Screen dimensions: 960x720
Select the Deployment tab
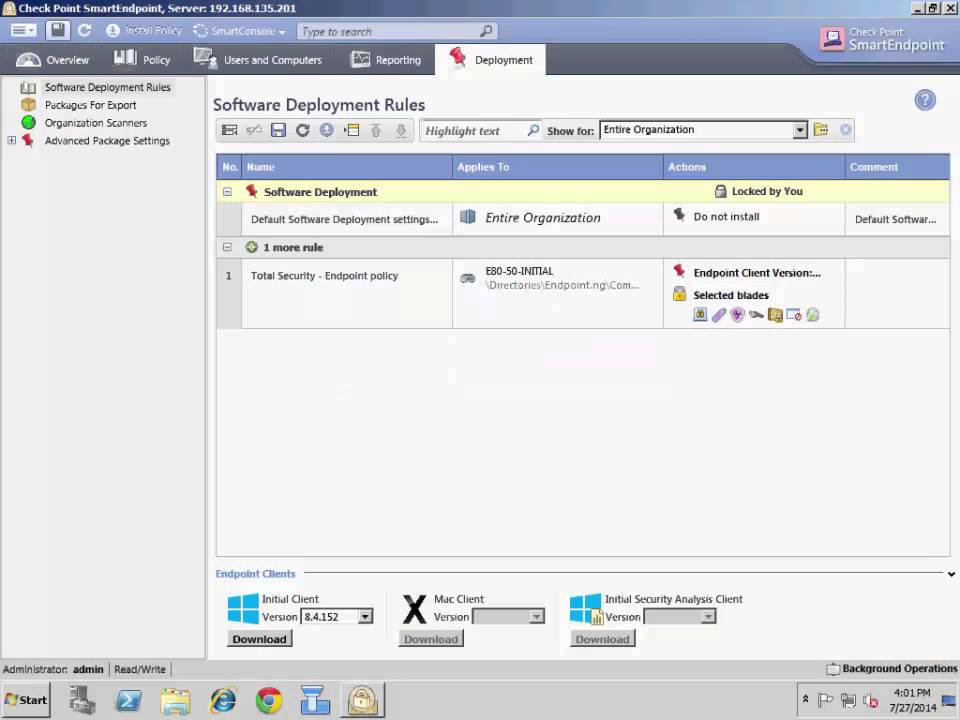490,60
